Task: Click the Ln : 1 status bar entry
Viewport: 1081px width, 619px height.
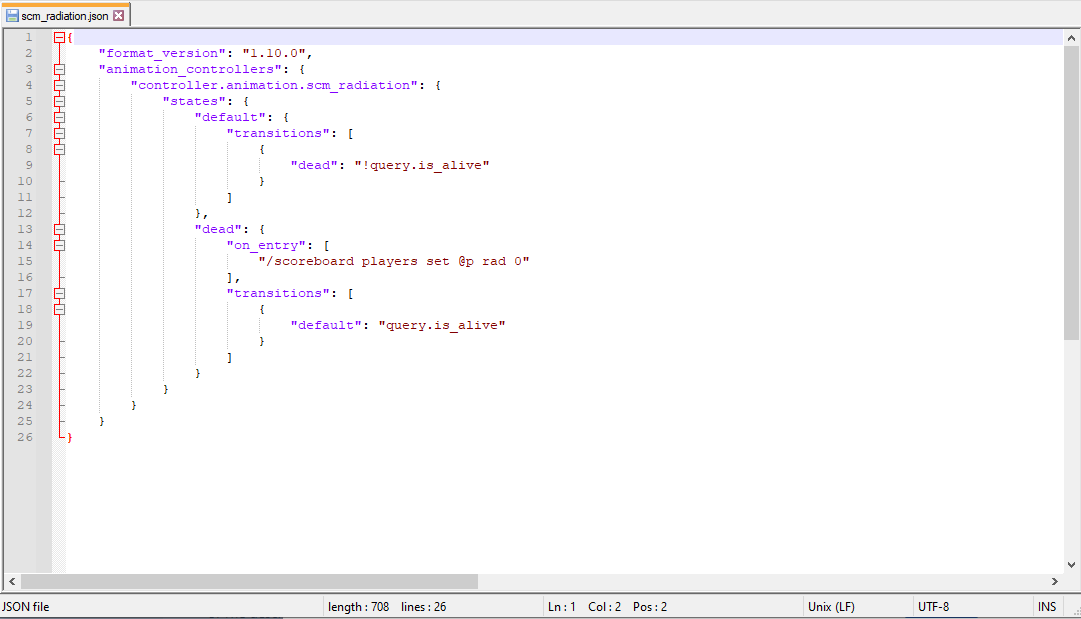Action: tap(561, 607)
